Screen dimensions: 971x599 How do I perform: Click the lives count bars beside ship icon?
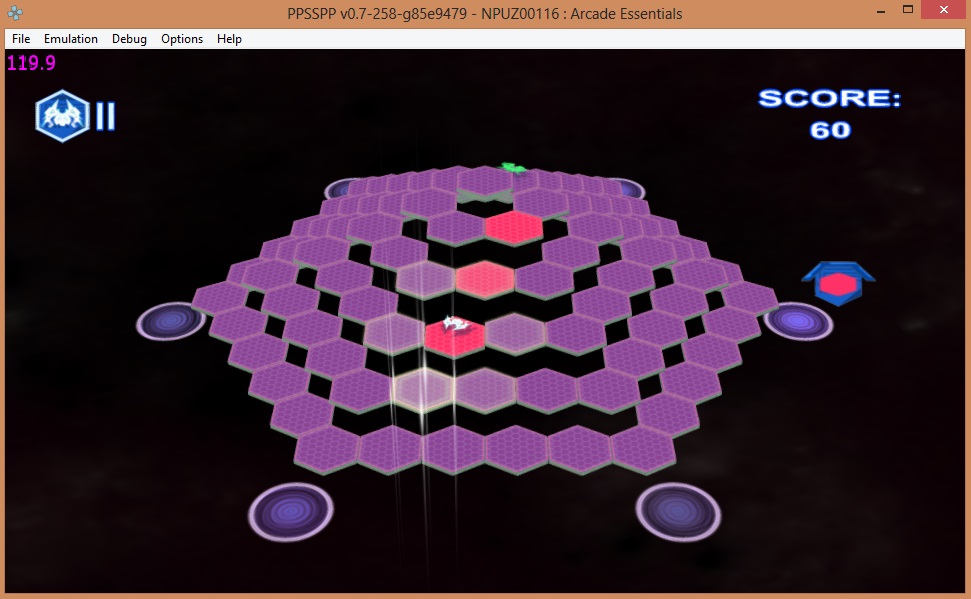(x=105, y=116)
